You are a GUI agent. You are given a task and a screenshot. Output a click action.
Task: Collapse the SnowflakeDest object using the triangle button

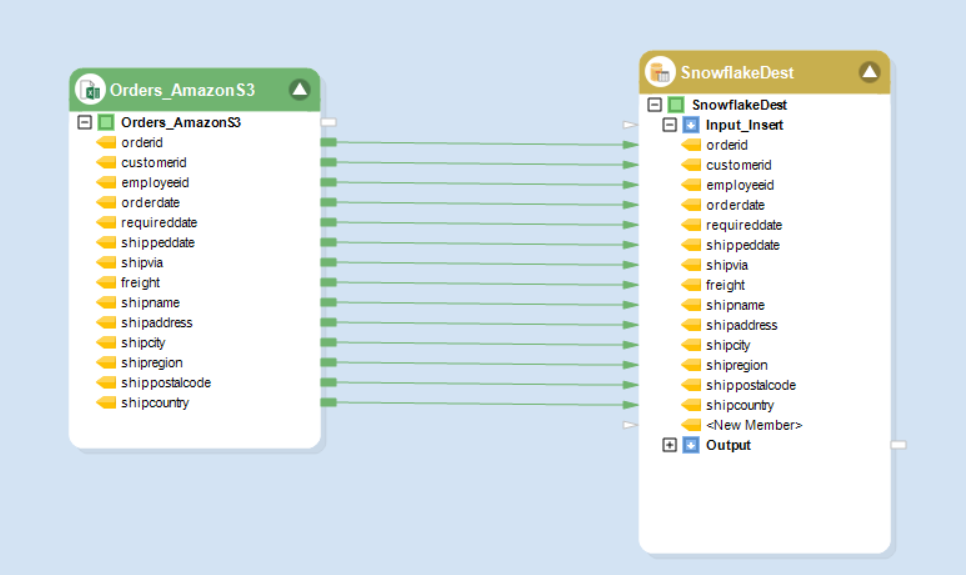point(869,72)
